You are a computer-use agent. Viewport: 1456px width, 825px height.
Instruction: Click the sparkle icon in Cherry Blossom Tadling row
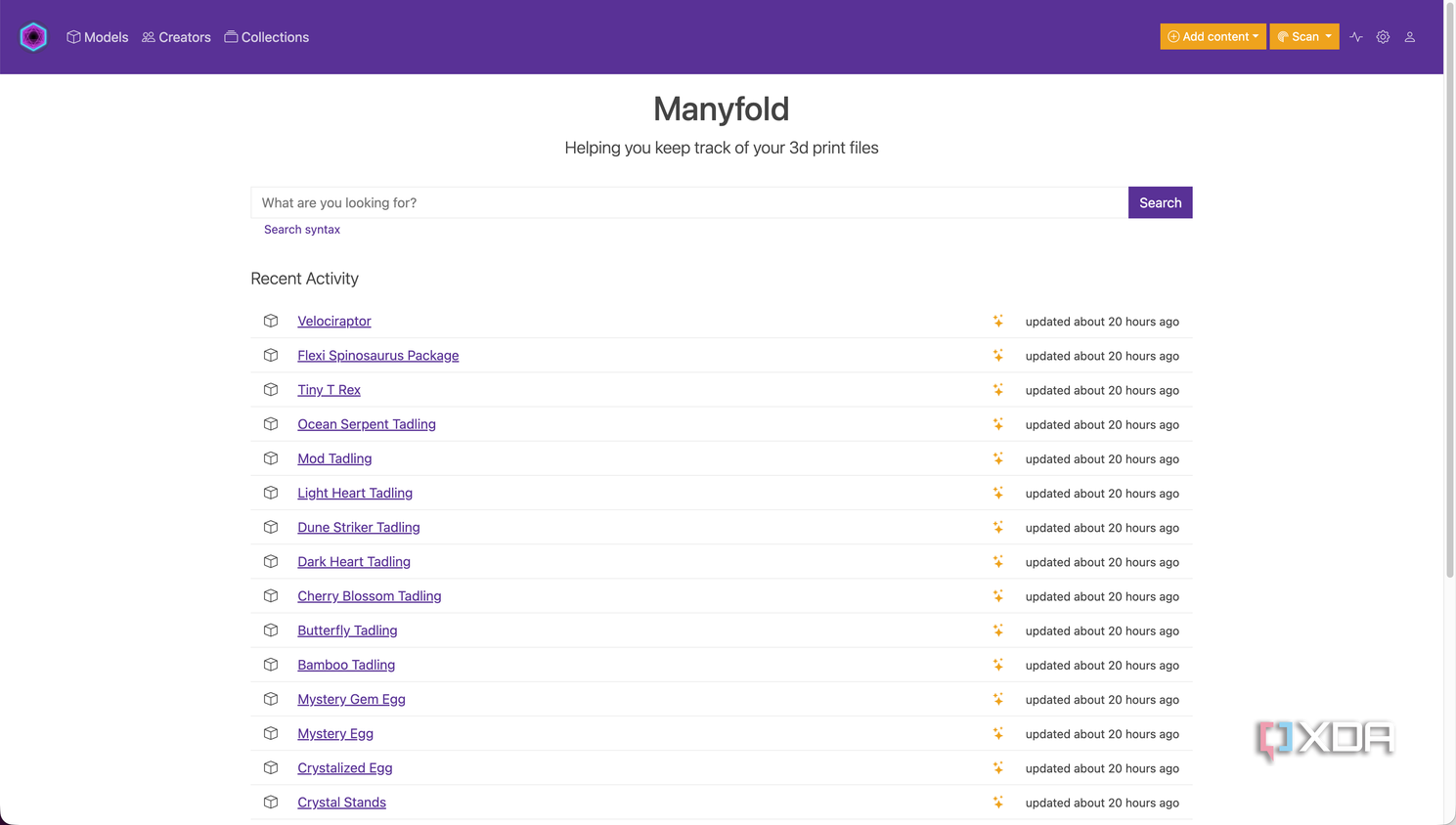(998, 596)
